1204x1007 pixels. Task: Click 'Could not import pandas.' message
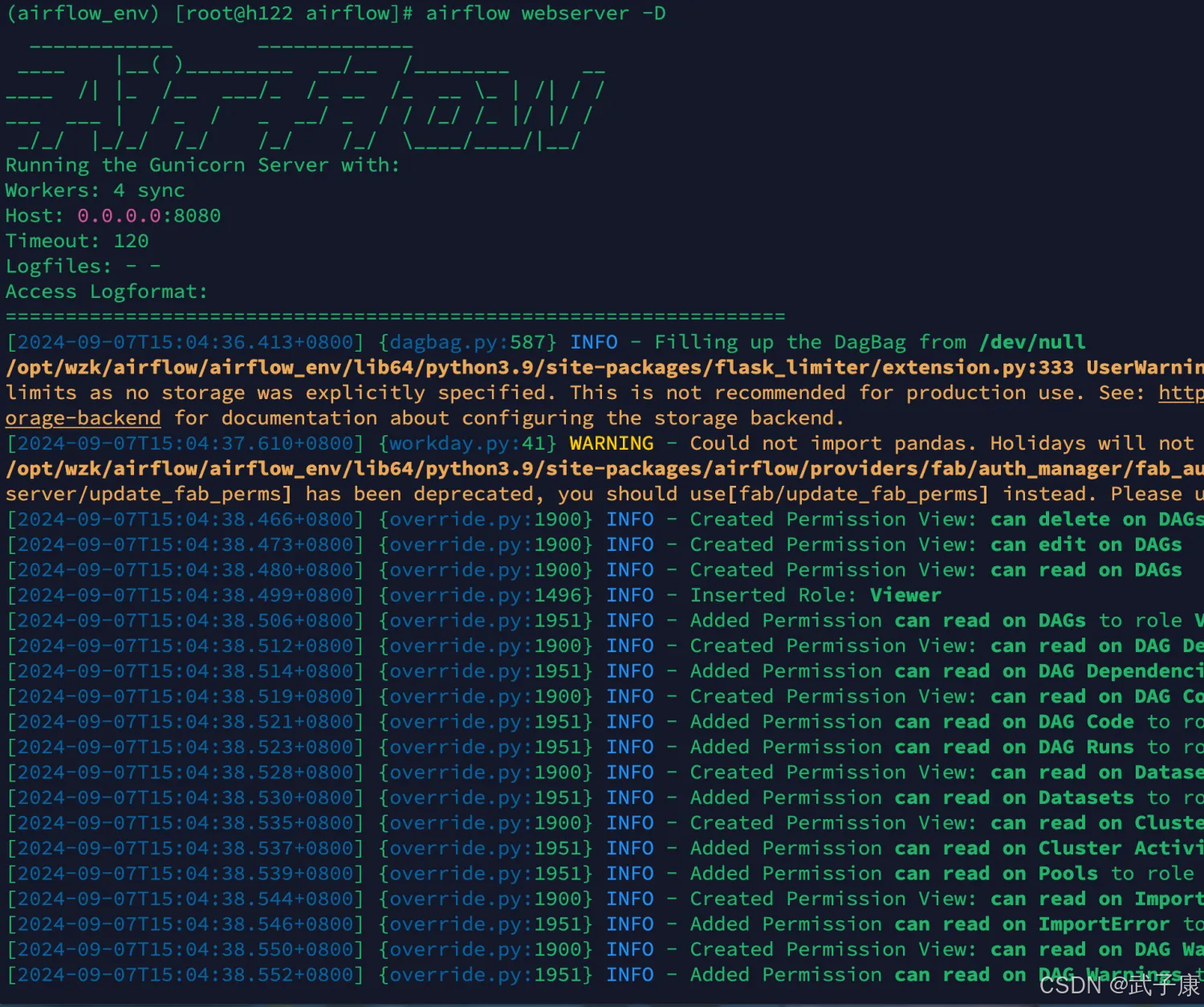point(833,444)
